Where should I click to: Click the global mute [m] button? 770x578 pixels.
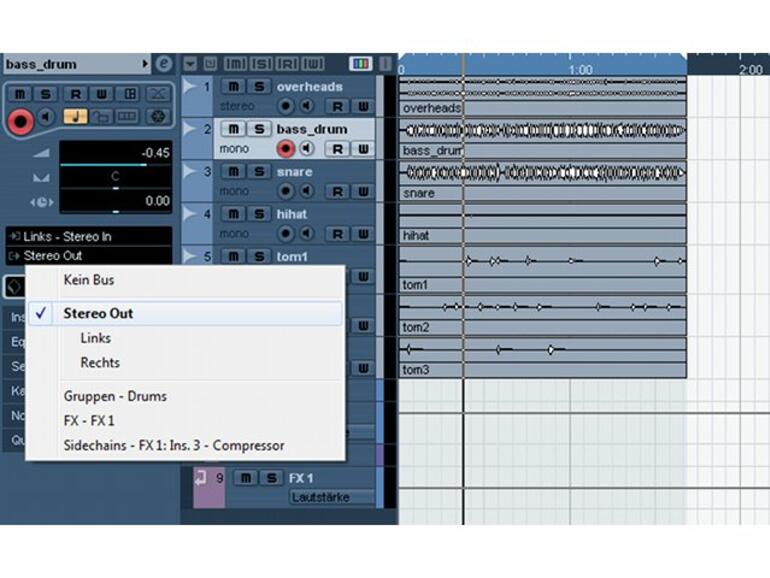235,64
